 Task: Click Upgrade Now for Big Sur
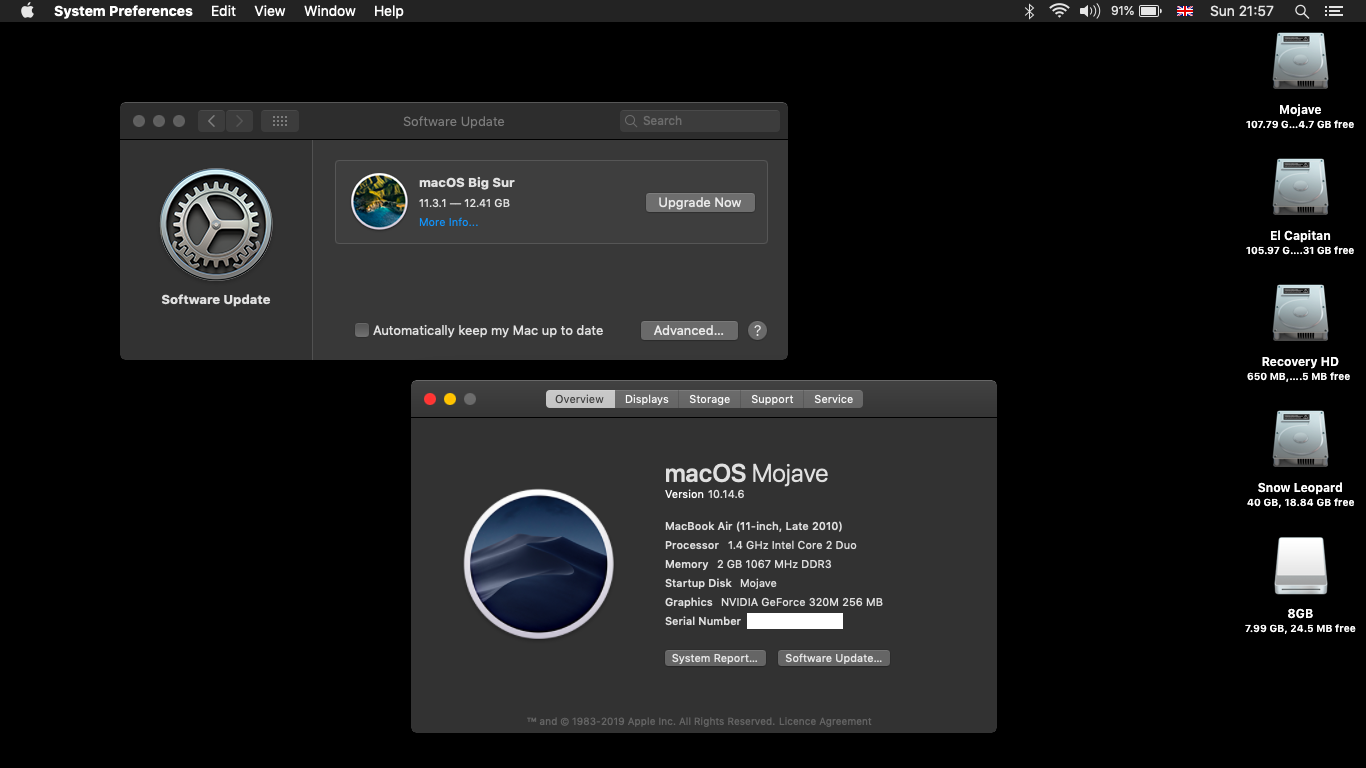(700, 202)
